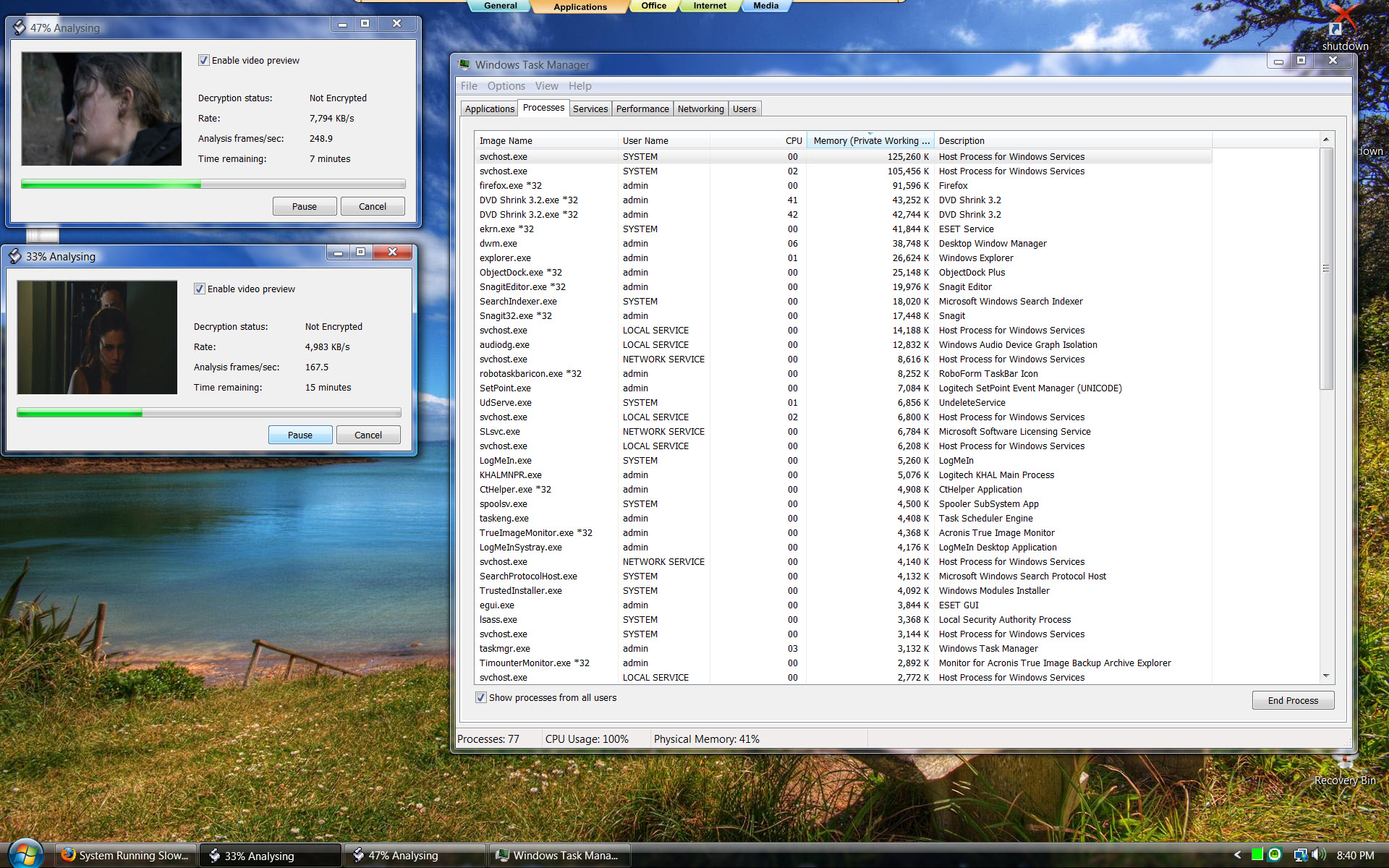Click video preview thumbnail in 47% window

pyautogui.click(x=101, y=109)
